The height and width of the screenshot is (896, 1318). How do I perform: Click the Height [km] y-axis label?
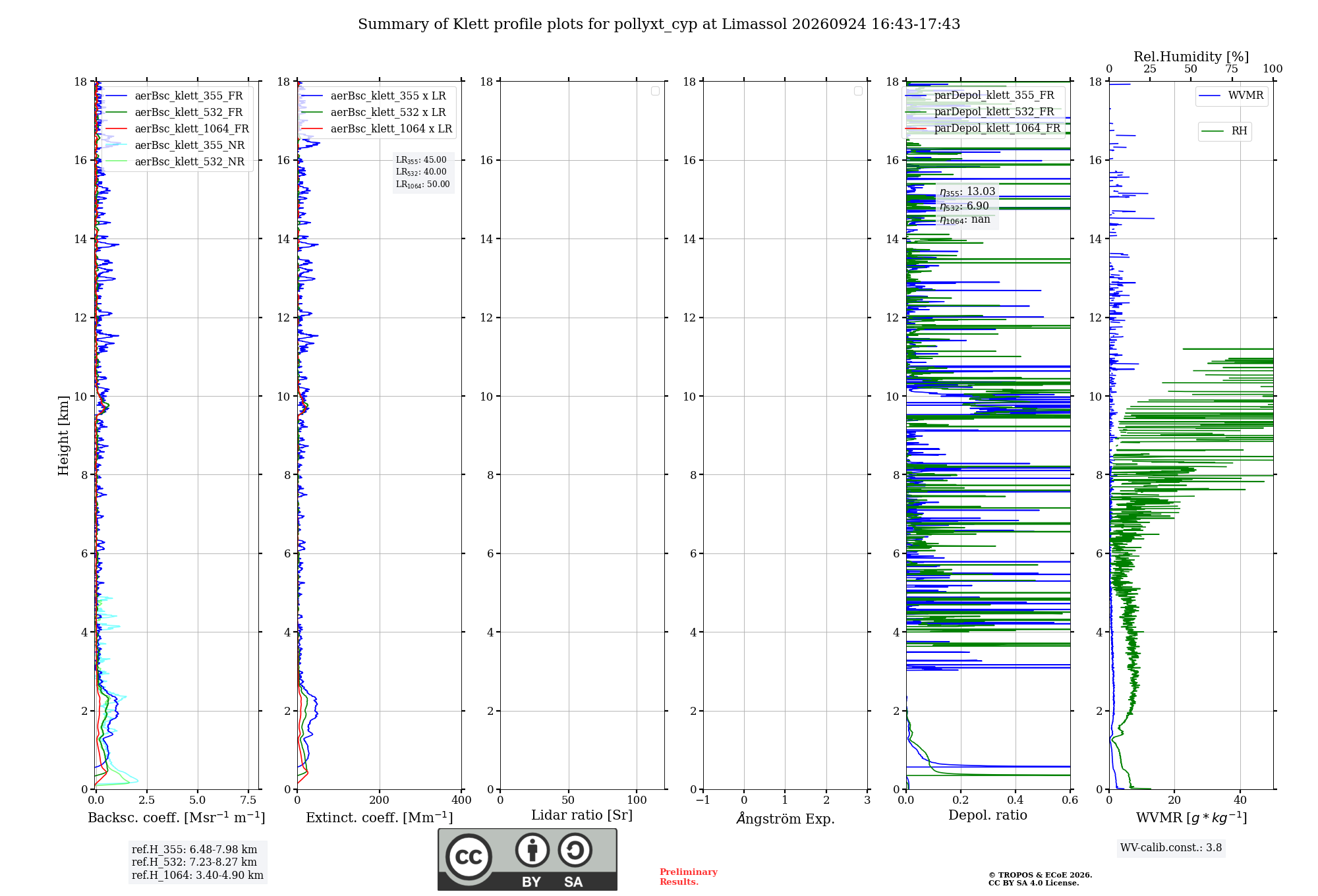[63, 435]
